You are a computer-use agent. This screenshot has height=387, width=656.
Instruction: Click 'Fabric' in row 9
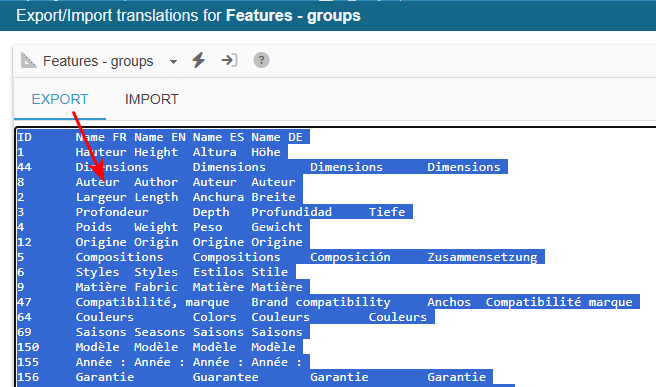coord(156,288)
